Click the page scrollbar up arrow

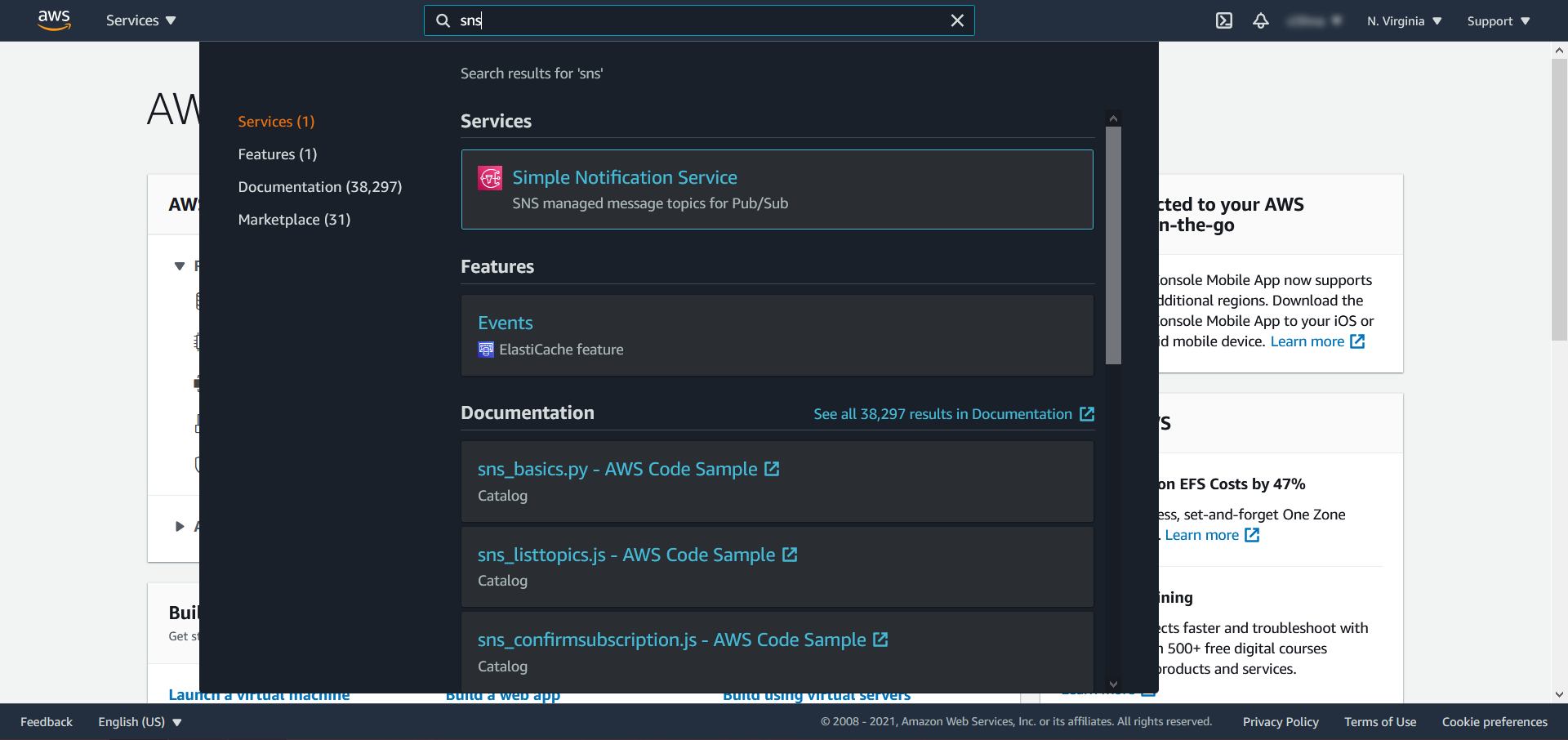coord(1559,51)
